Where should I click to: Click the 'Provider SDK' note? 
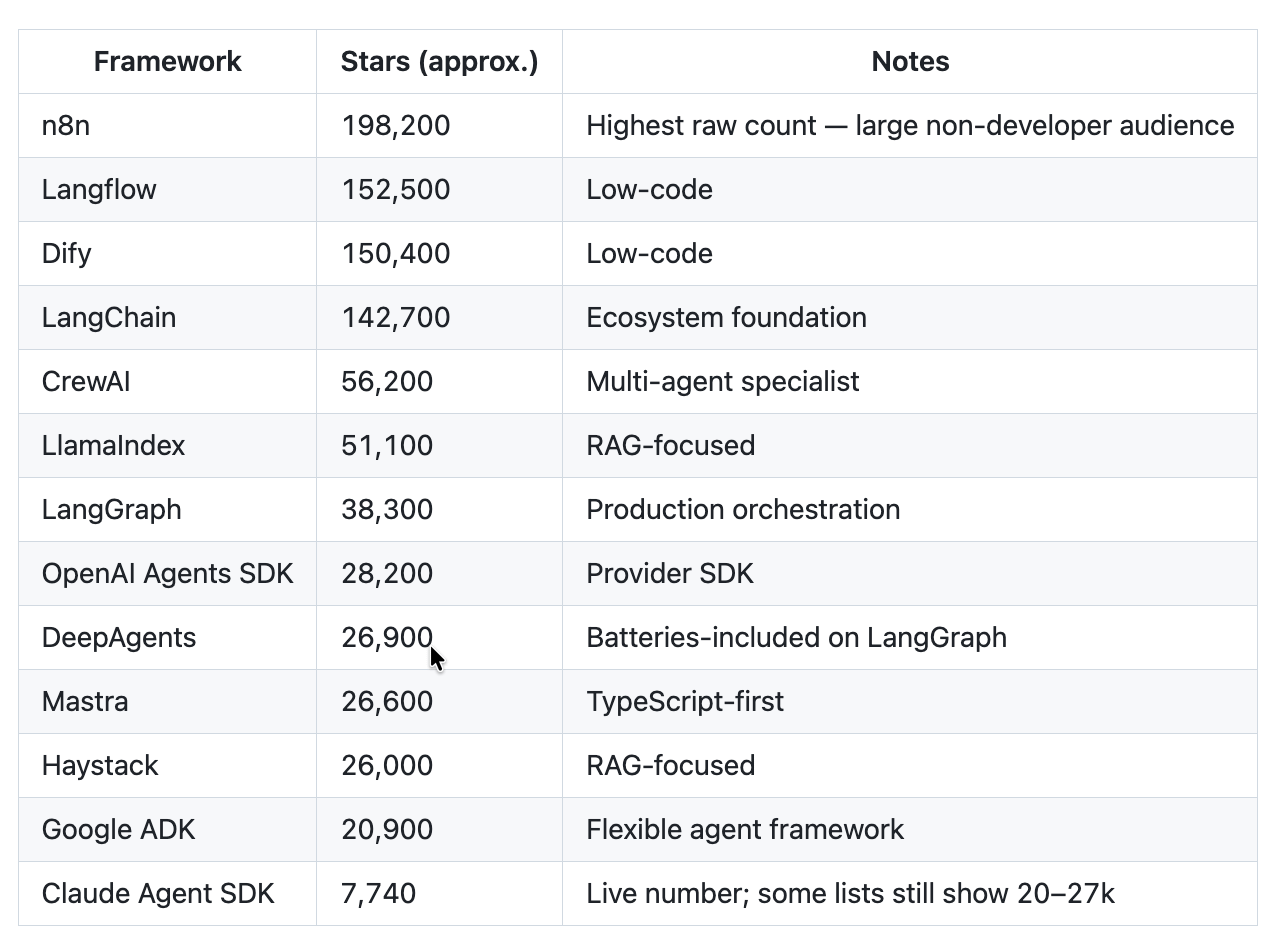670,574
